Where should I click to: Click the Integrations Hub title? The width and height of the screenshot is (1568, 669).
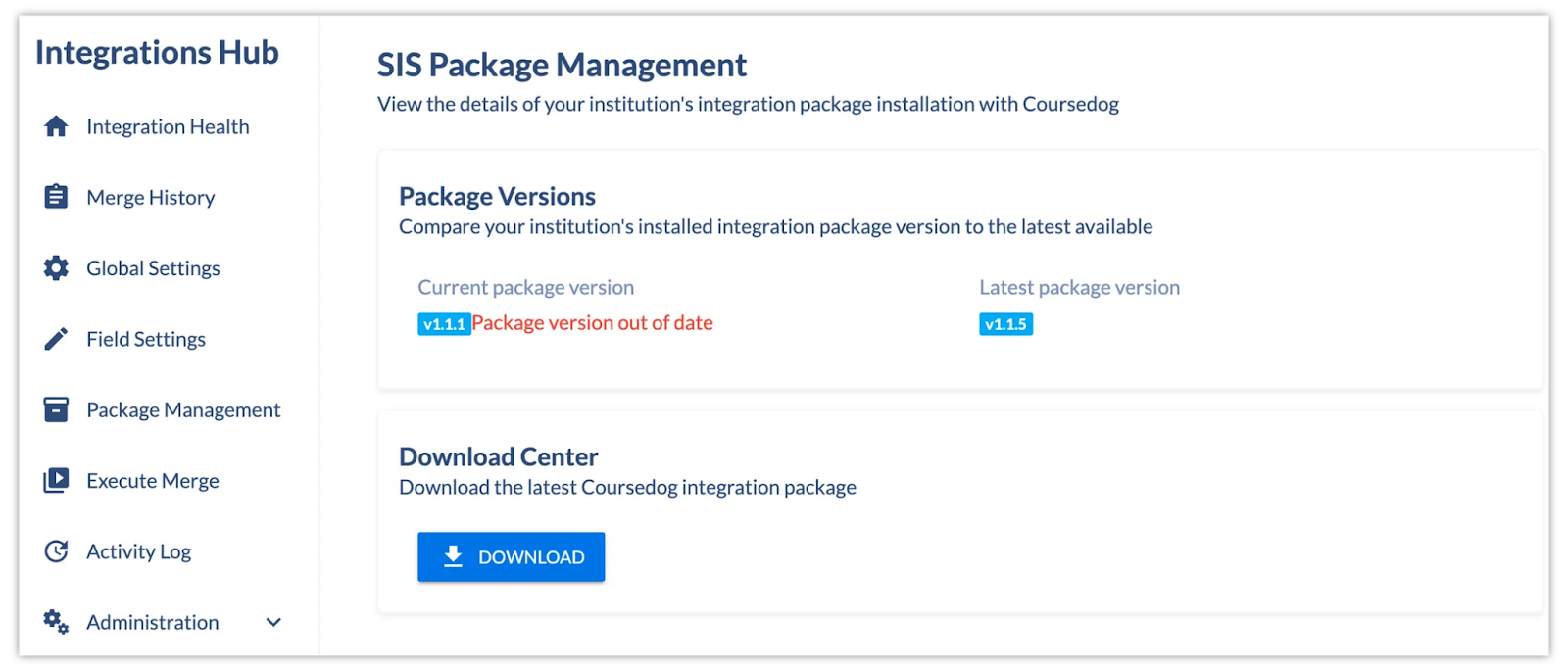pos(157,52)
